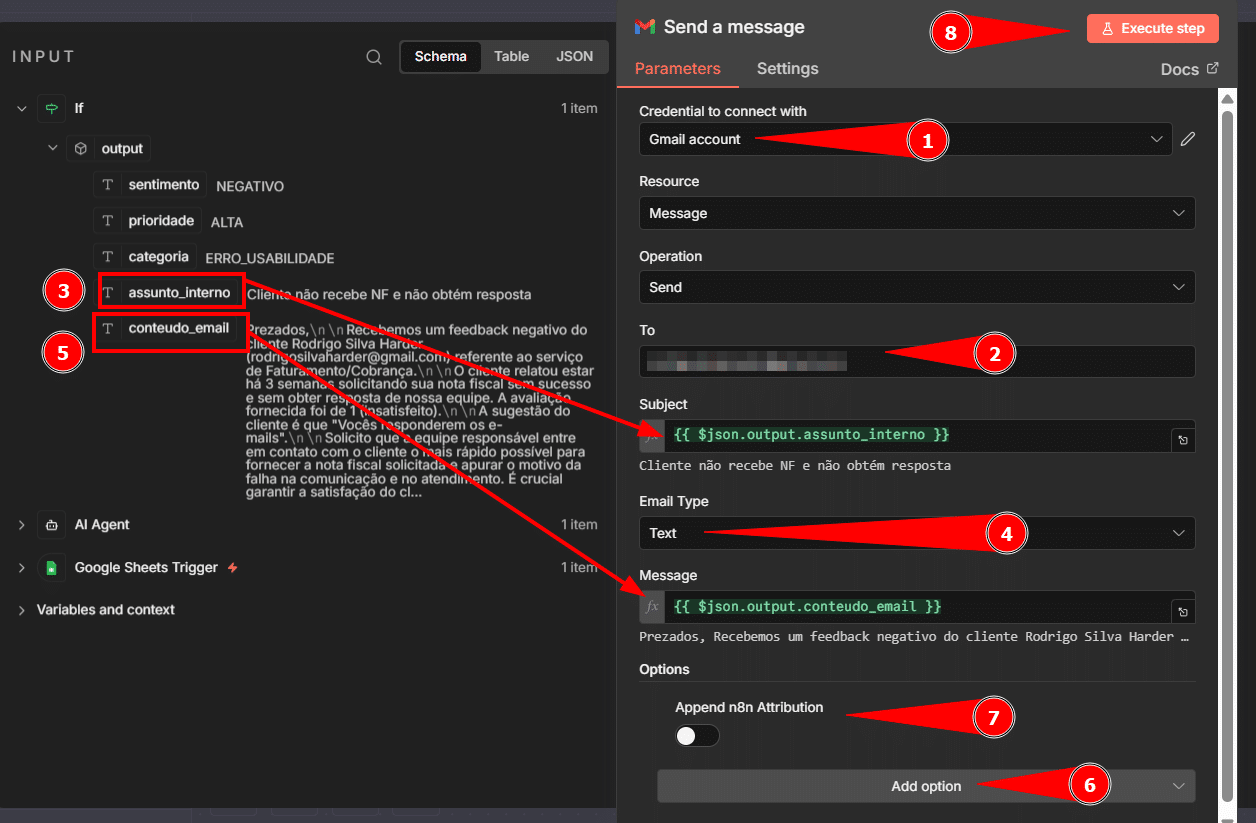This screenshot has width=1256, height=823.
Task: Click the flask icon on Execute step
Action: (1107, 29)
